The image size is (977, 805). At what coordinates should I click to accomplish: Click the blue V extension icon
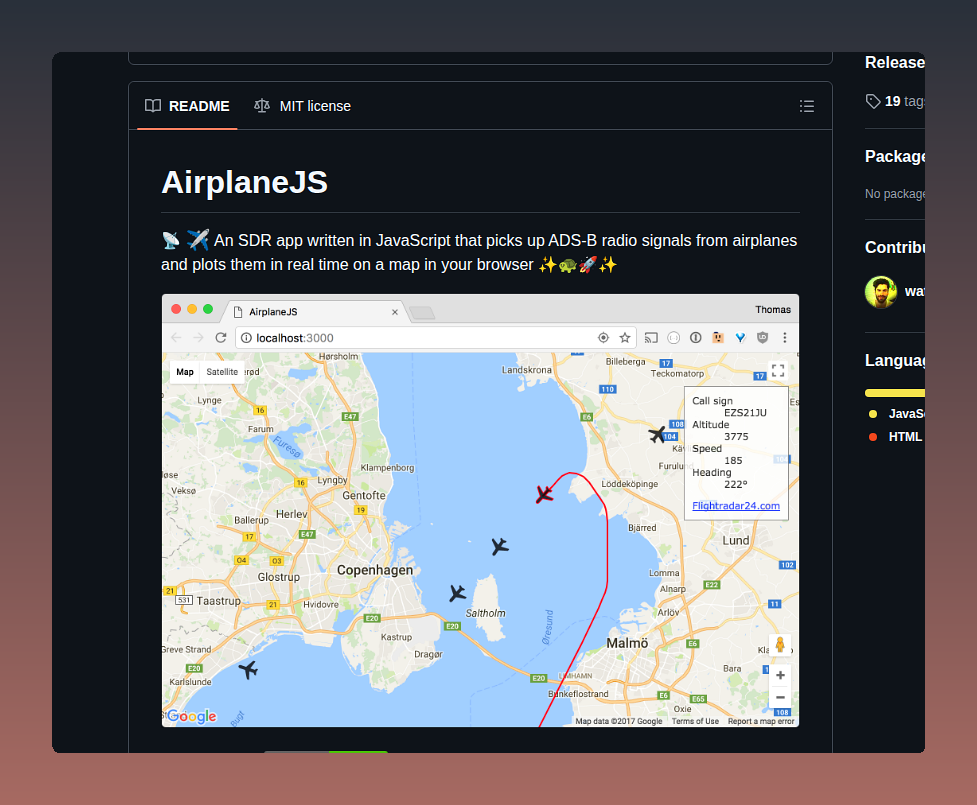tap(740, 338)
